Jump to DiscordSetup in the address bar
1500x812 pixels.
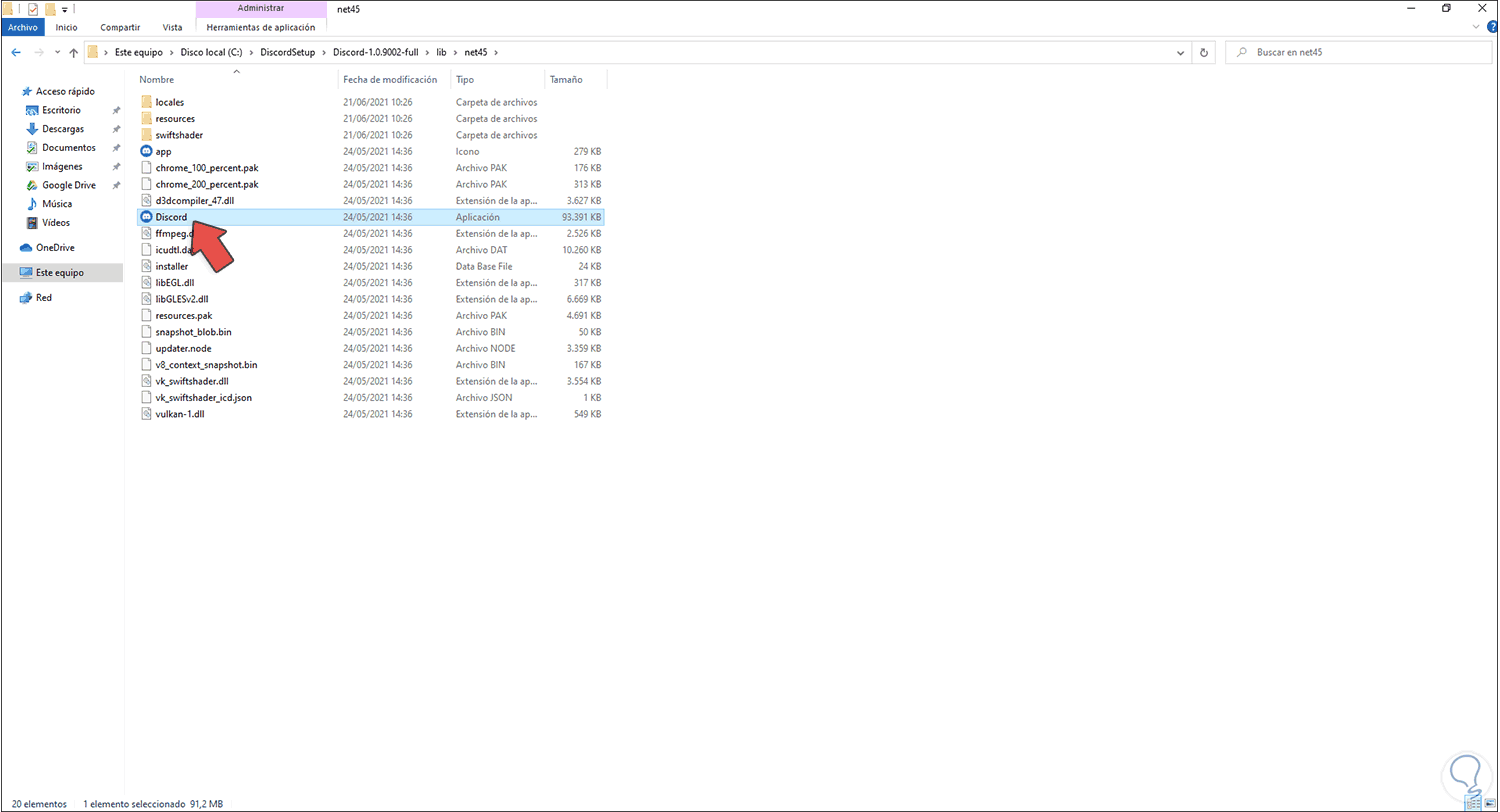click(x=288, y=52)
